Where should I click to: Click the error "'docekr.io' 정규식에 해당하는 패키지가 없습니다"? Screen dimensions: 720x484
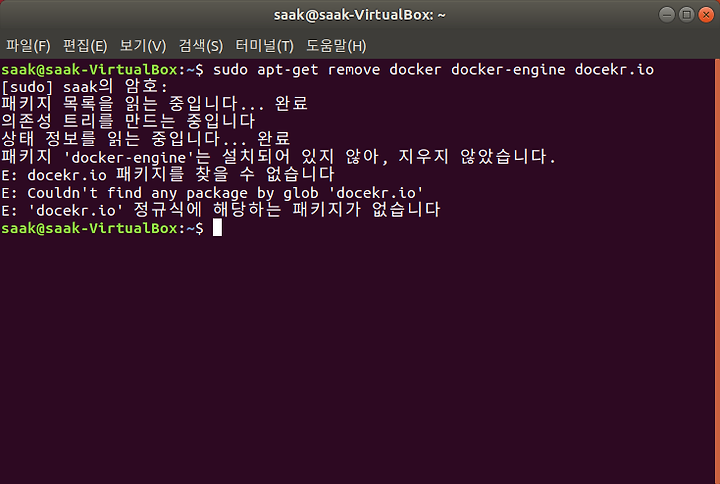(x=220, y=210)
